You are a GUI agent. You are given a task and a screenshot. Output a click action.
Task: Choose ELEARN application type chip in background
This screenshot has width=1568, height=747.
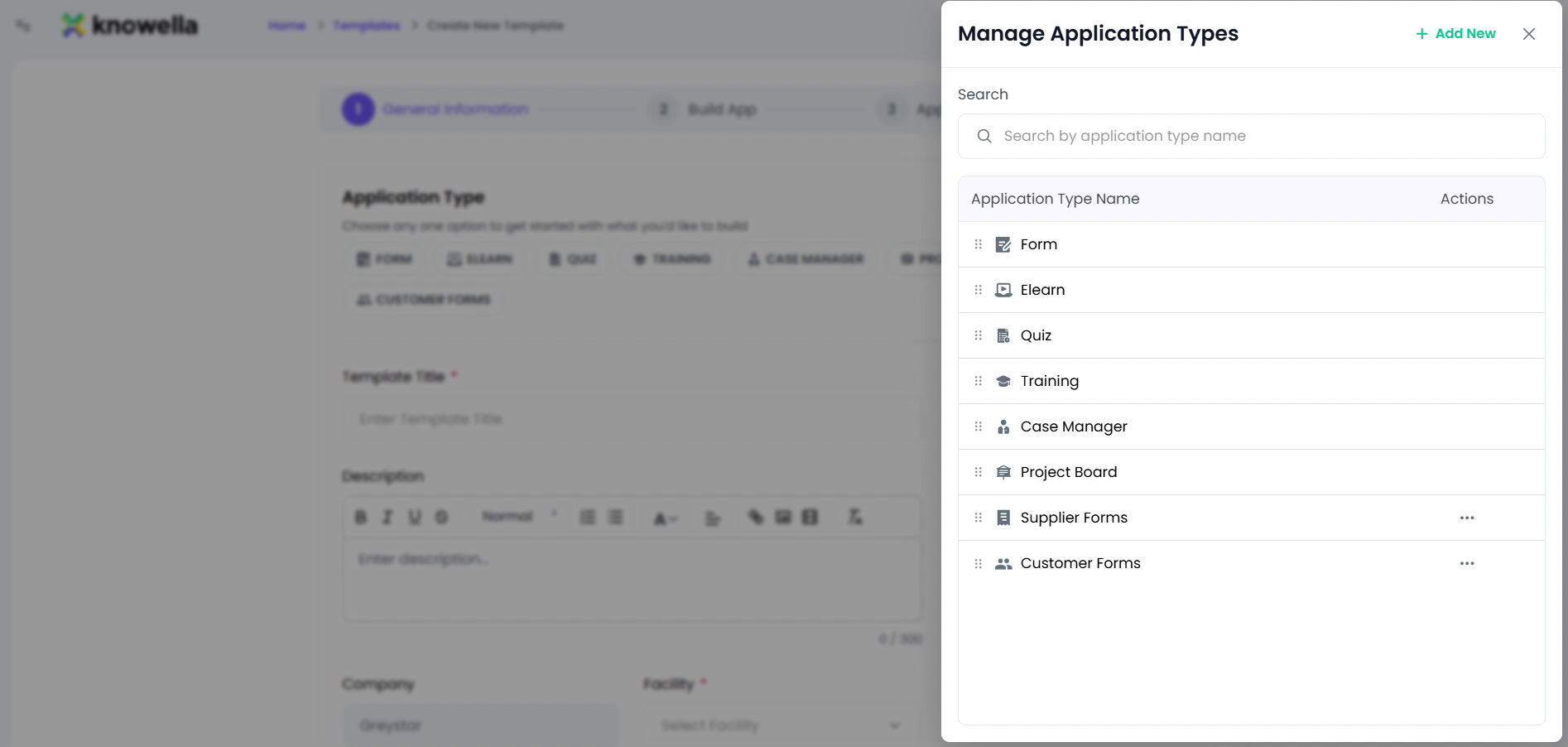[x=479, y=259]
